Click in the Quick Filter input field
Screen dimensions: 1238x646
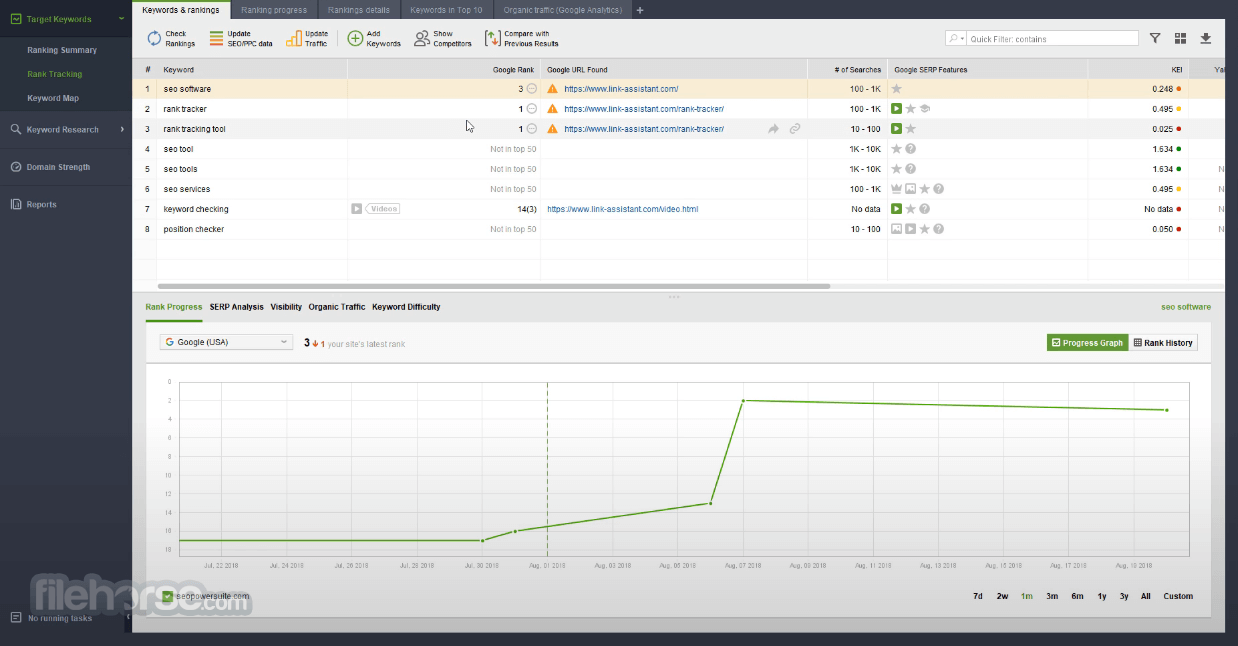(1052, 38)
